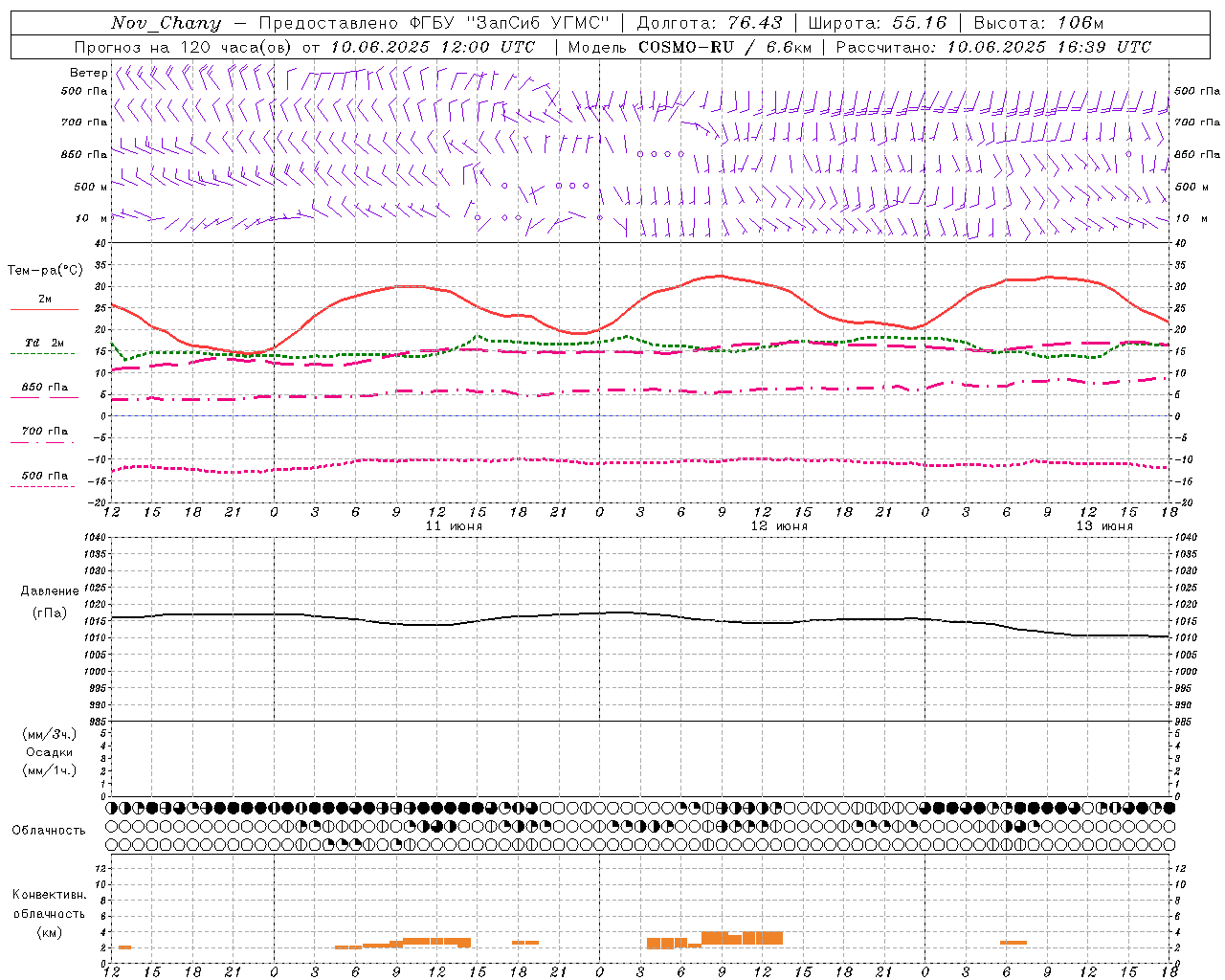Click "Прогноз на 120 часа(ов)" header text
The width and height of the screenshot is (1225, 980).
coord(184,47)
